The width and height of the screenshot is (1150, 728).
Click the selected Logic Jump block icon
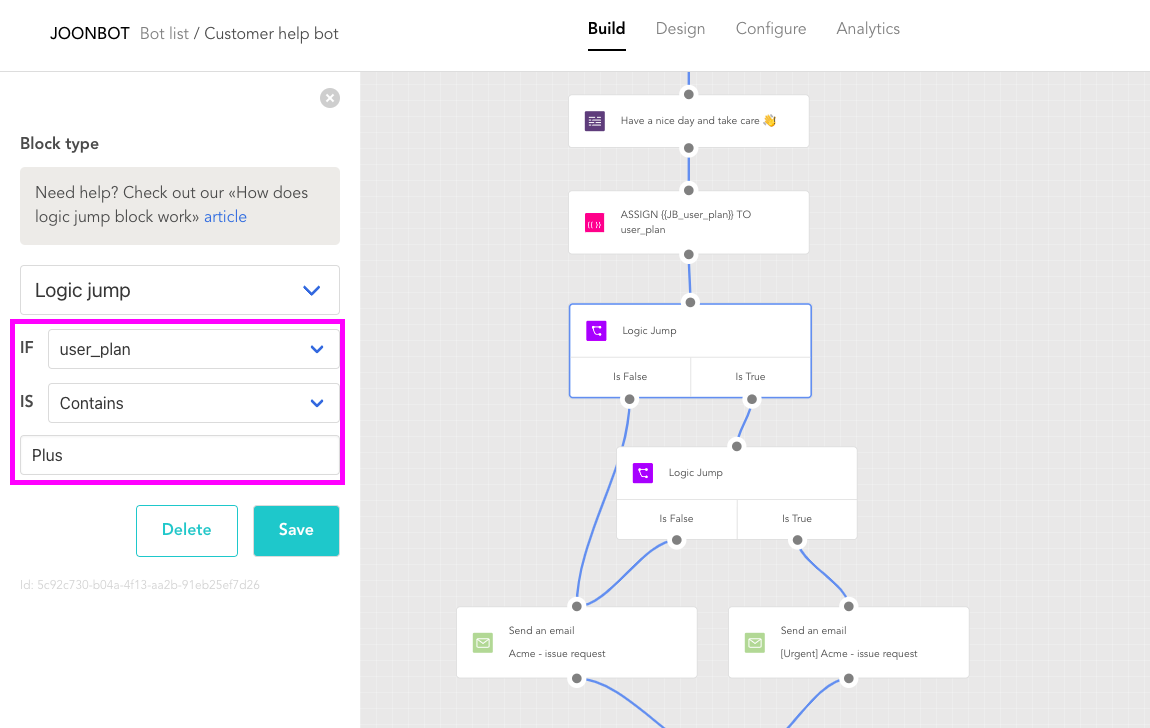tap(596, 331)
